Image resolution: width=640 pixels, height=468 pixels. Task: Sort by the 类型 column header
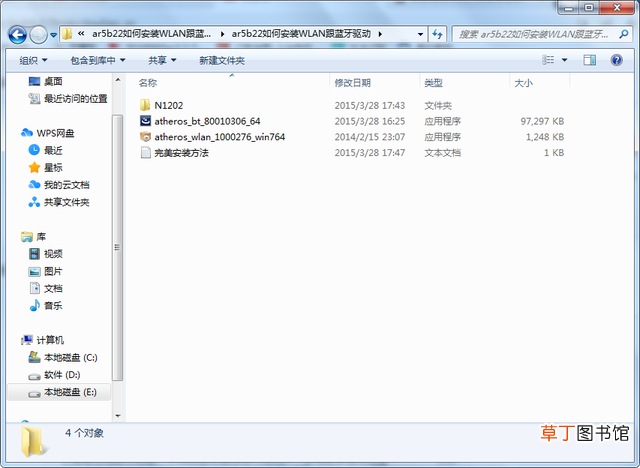(433, 83)
